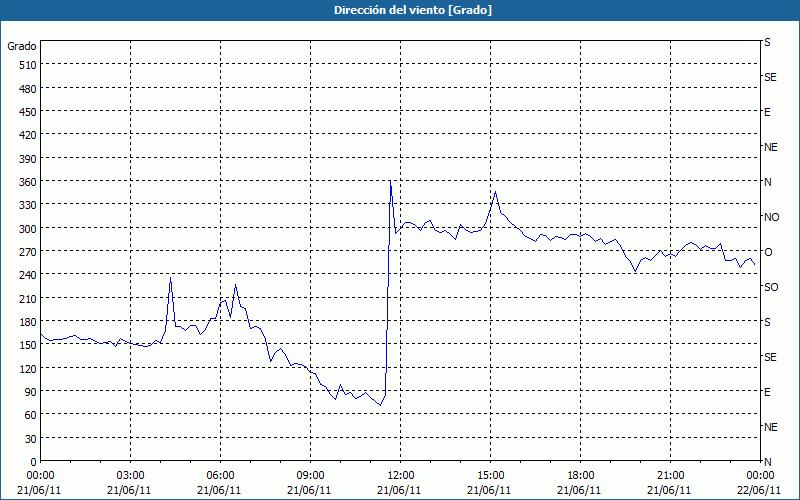Image resolution: width=800 pixels, height=500 pixels.
Task: Click the 'E' compass label beside the 90 gridline
Action: coord(767,392)
